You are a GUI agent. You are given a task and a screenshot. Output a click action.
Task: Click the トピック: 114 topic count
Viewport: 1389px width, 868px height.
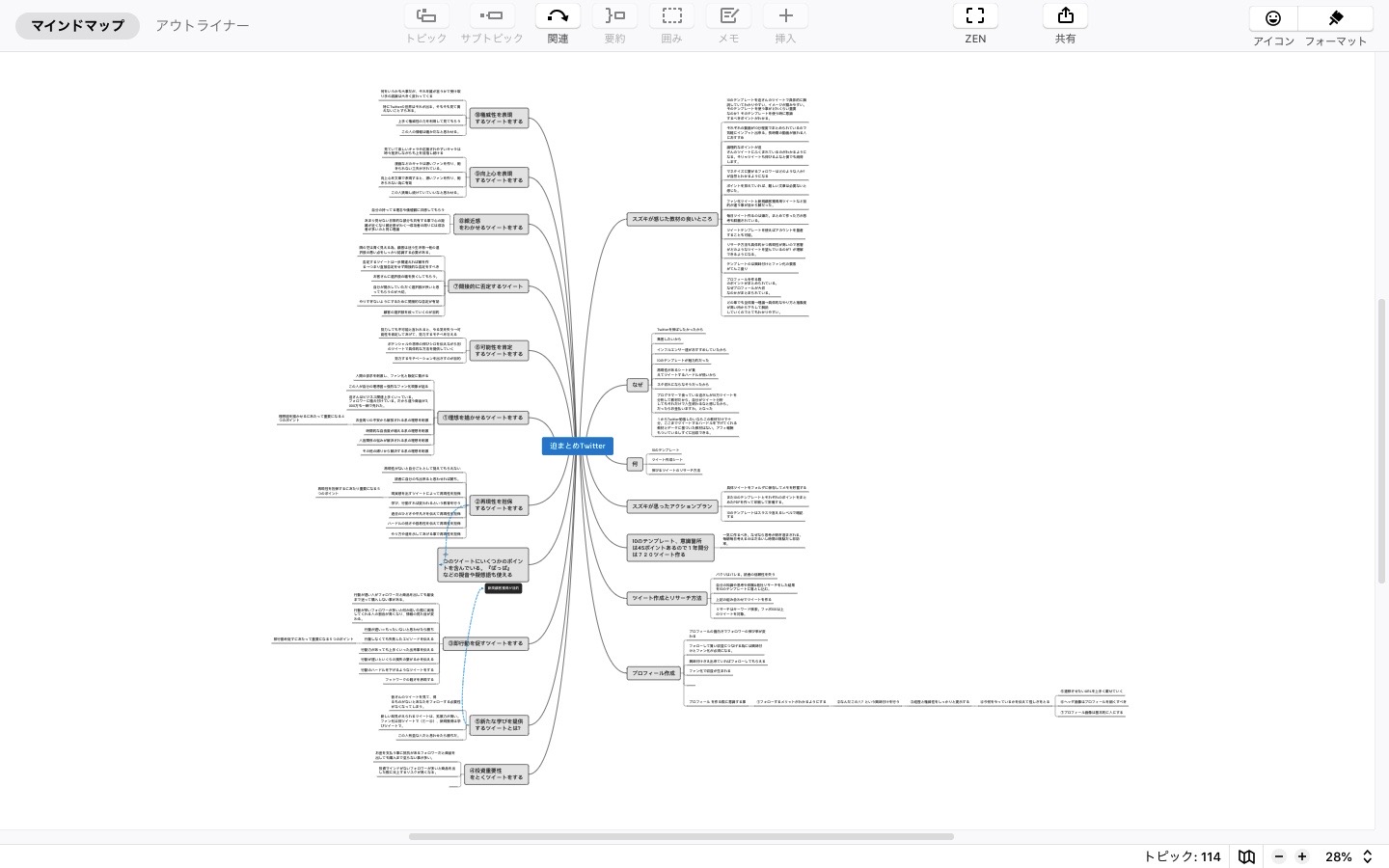[x=1182, y=856]
